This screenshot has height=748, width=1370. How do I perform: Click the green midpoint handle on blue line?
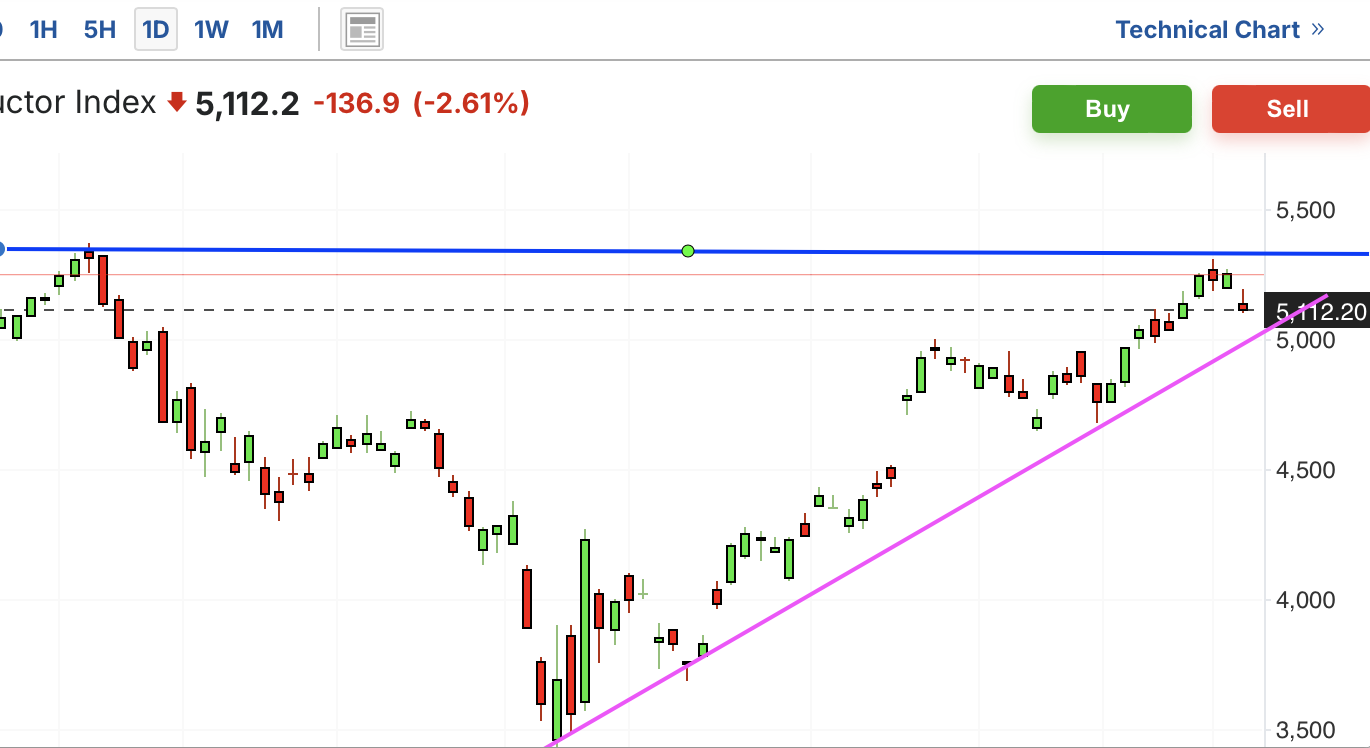click(x=688, y=251)
